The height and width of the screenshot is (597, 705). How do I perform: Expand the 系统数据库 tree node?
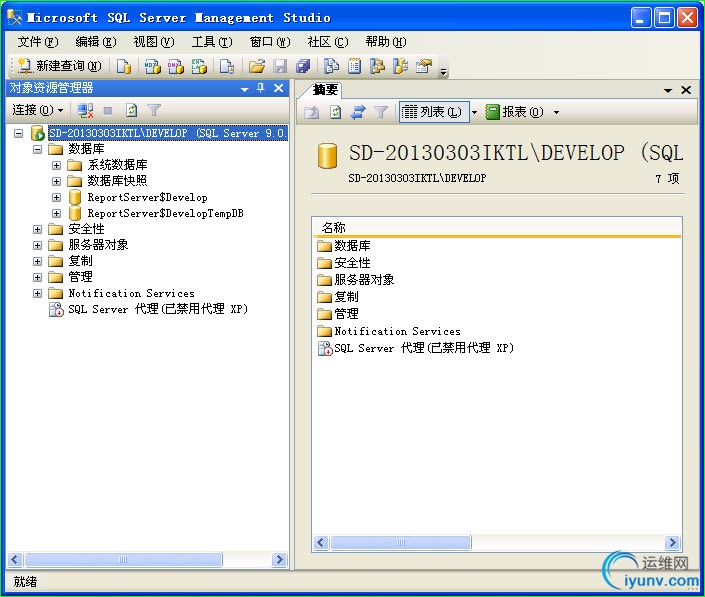click(x=56, y=165)
